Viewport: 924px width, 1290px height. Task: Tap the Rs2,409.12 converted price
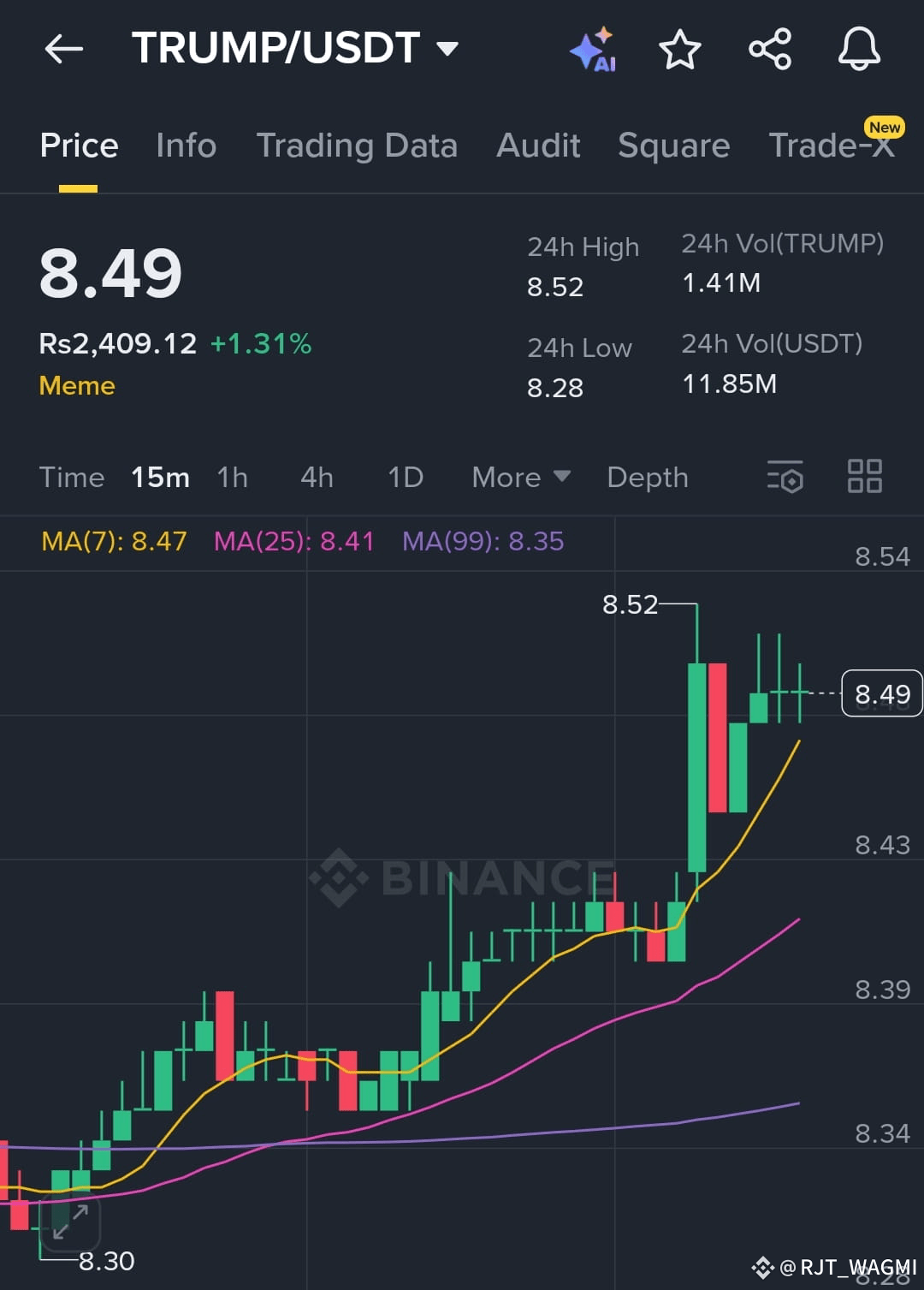(x=118, y=344)
